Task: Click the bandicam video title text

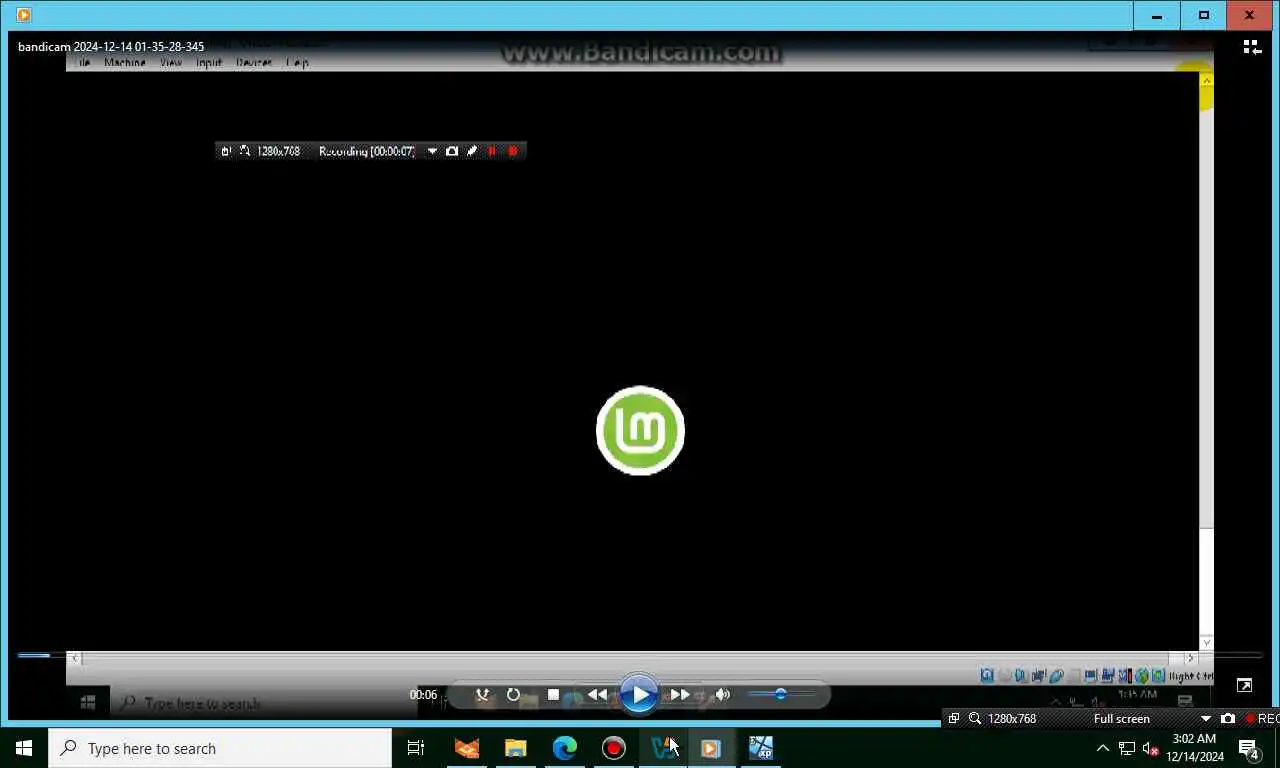Action: (111, 47)
